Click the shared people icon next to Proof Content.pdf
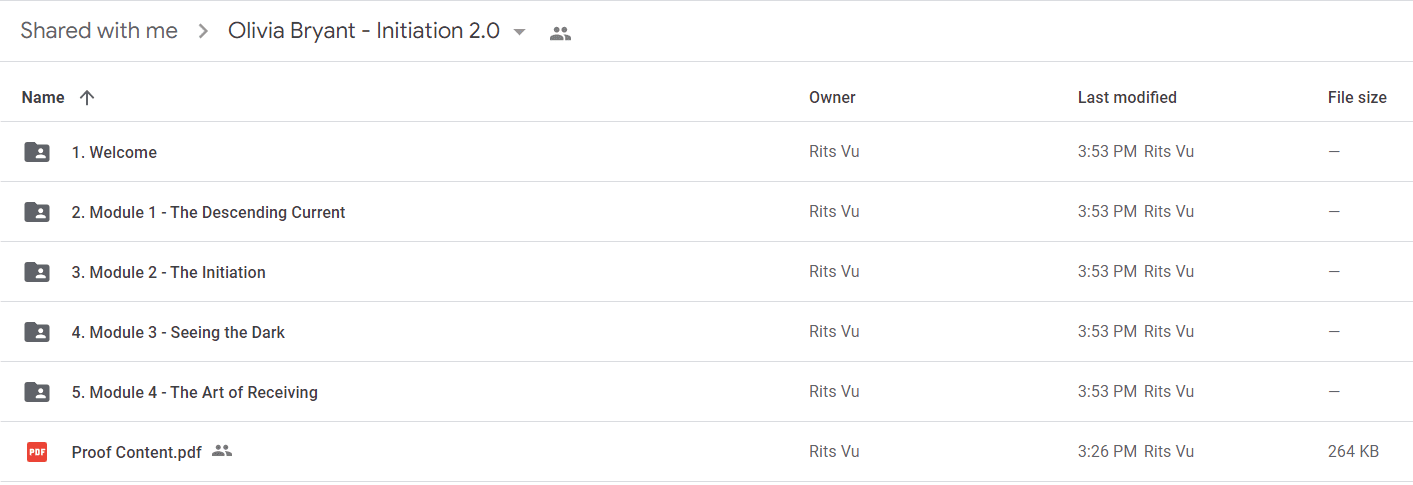The image size is (1413, 485). point(222,451)
